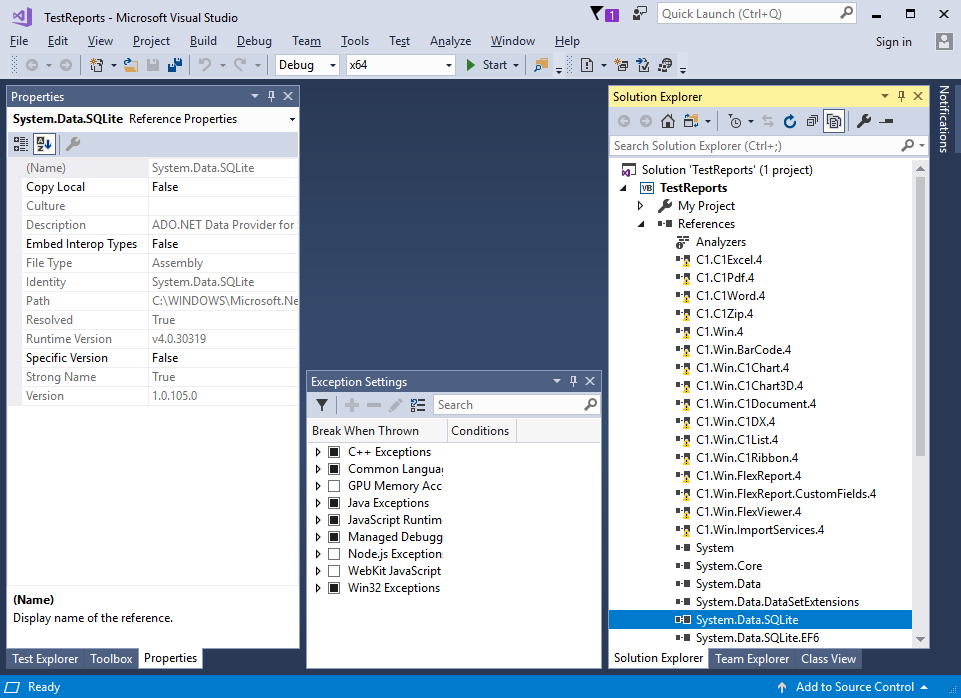The image size is (961, 698).
Task: Open the Tools menu
Action: tap(355, 41)
